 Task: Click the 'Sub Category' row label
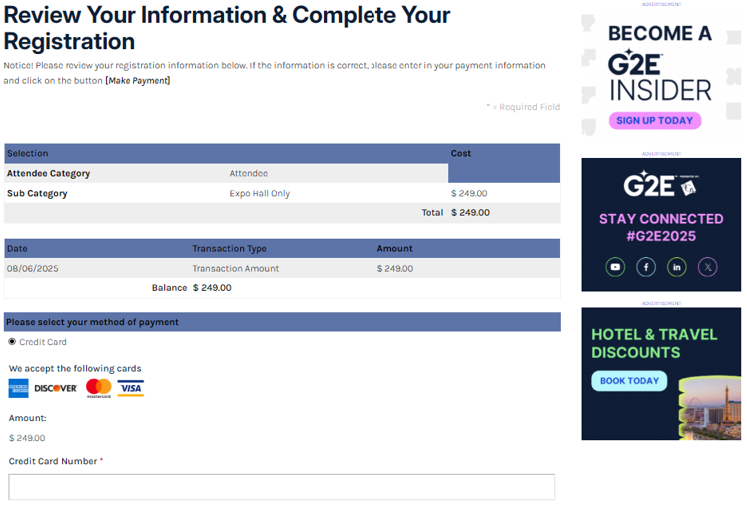(x=37, y=193)
